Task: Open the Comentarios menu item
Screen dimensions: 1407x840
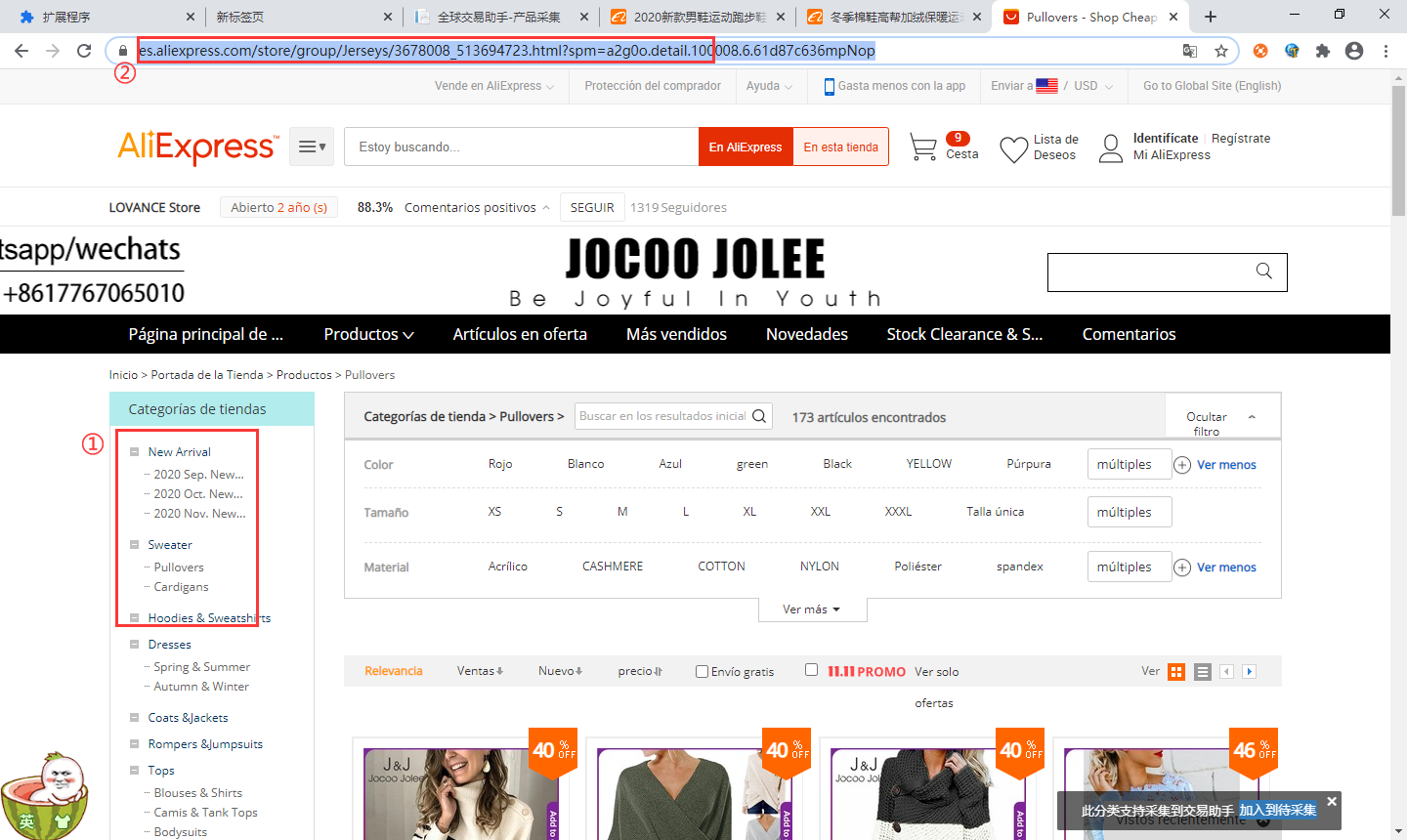Action: (x=1129, y=334)
